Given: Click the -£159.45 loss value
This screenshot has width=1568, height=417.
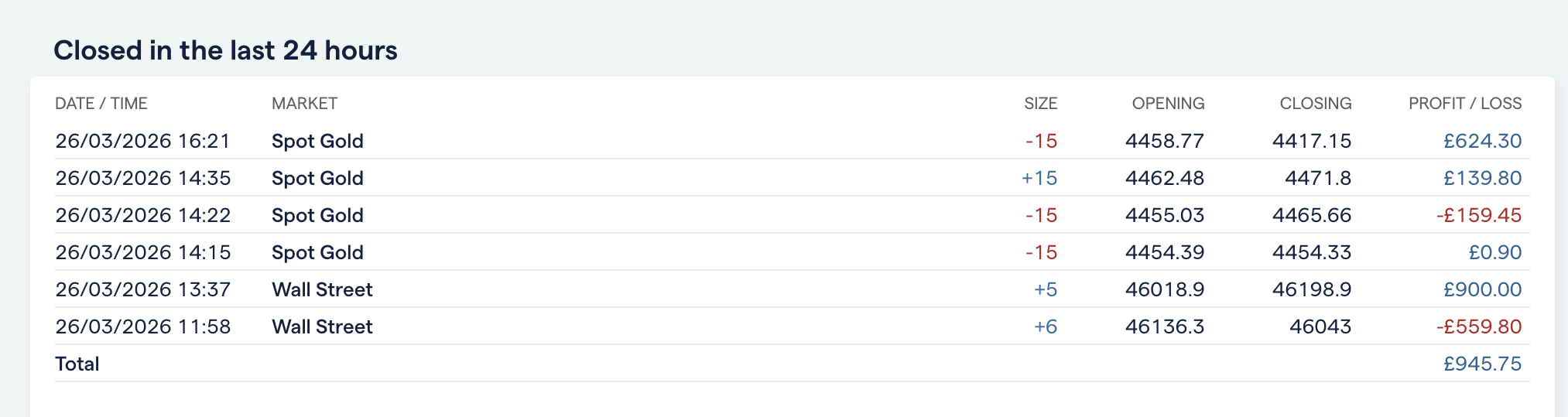Looking at the screenshot, I should click(1479, 215).
